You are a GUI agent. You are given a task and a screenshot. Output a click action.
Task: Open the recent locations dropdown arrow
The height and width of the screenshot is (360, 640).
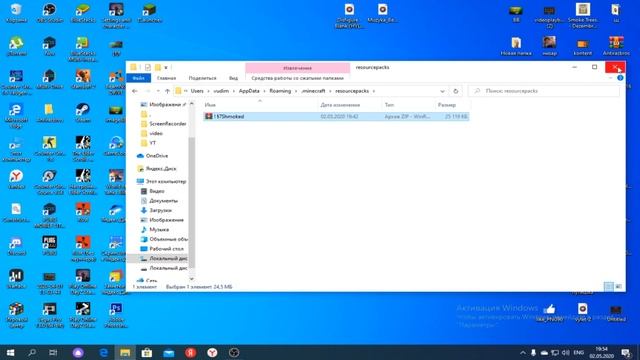coord(158,91)
